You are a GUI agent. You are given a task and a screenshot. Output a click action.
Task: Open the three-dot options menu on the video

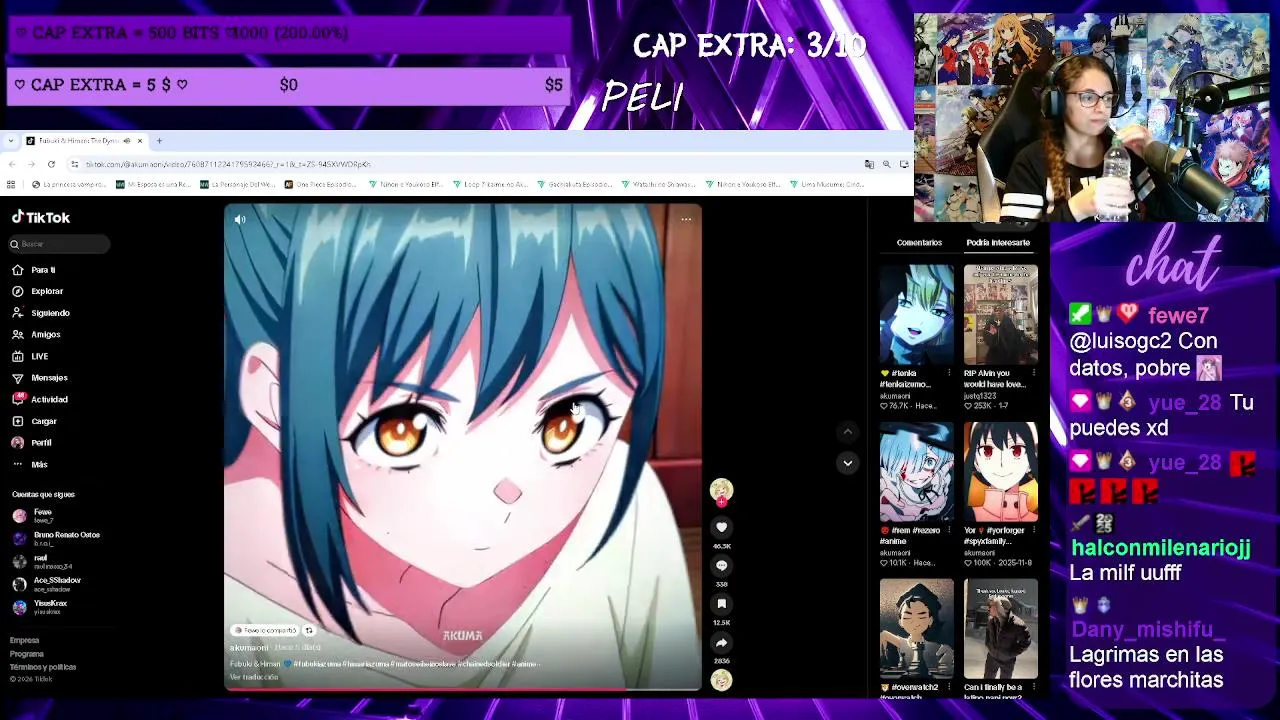pyautogui.click(x=686, y=219)
